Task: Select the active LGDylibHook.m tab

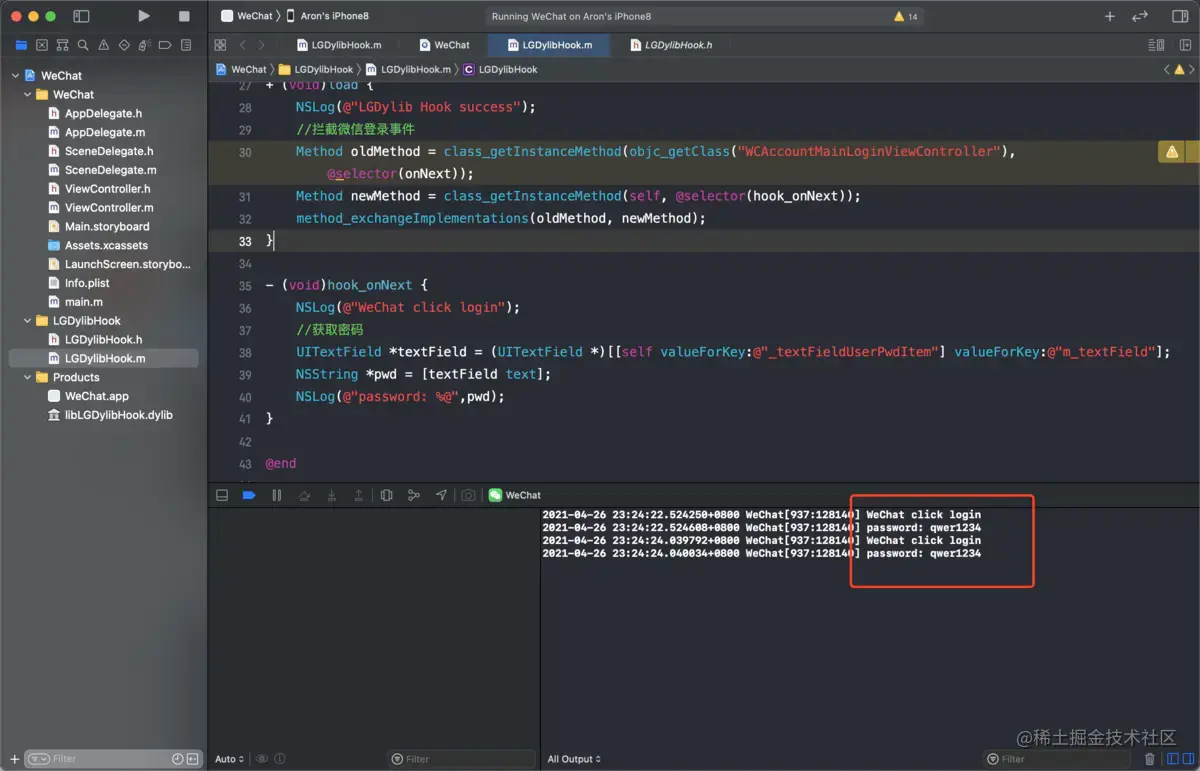Action: click(x=550, y=45)
